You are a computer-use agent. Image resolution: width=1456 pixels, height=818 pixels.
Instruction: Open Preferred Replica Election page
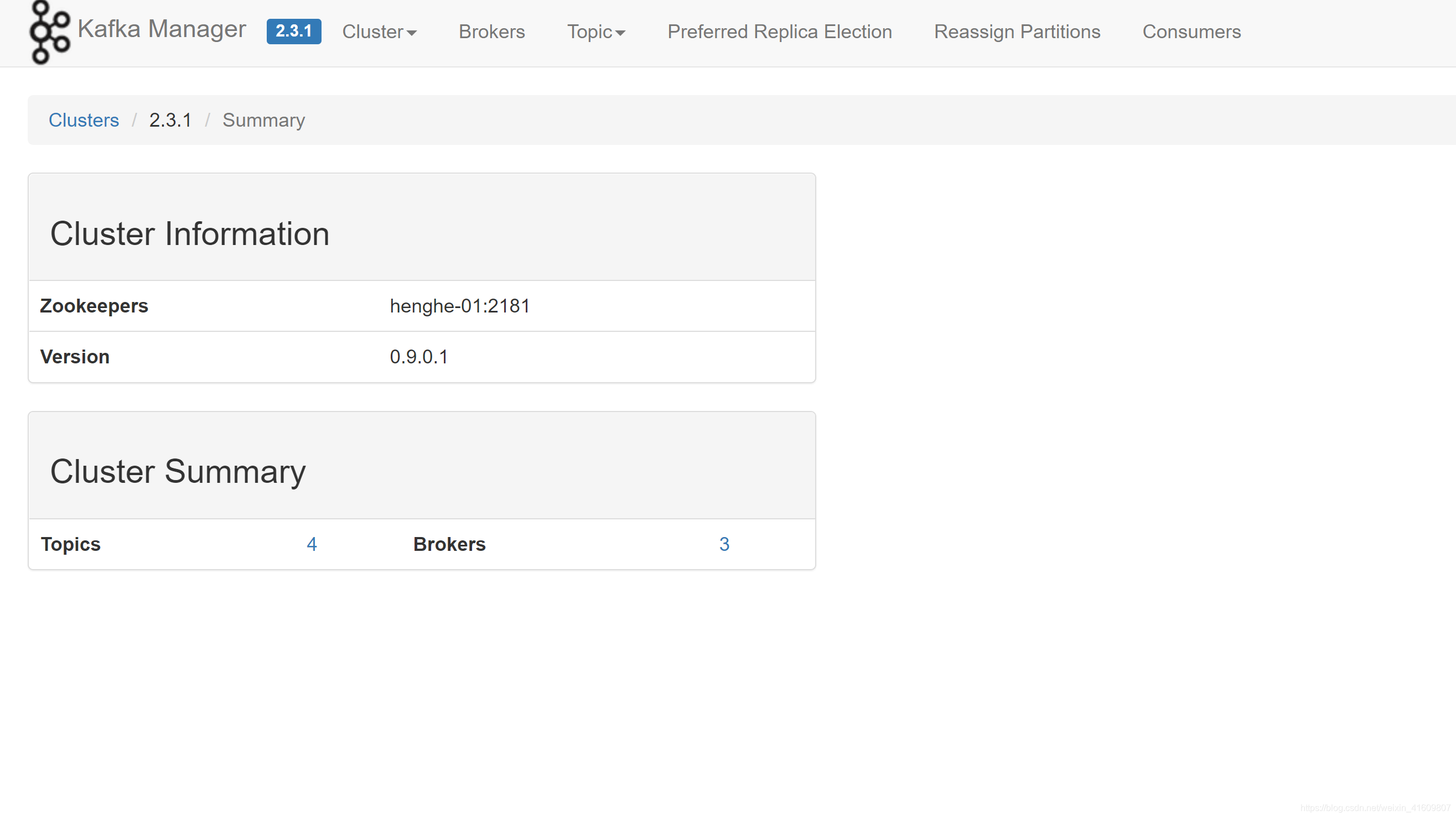coord(779,32)
